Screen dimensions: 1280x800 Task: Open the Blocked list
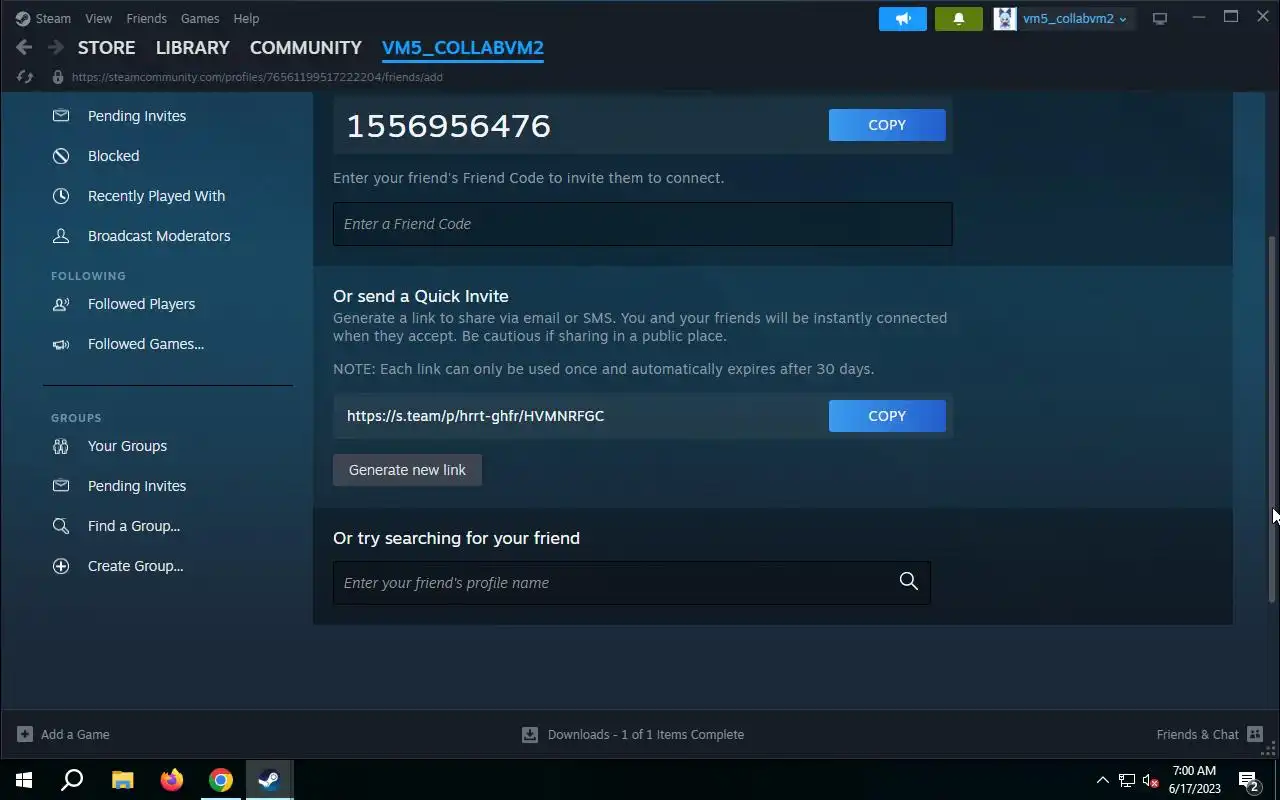pos(113,156)
